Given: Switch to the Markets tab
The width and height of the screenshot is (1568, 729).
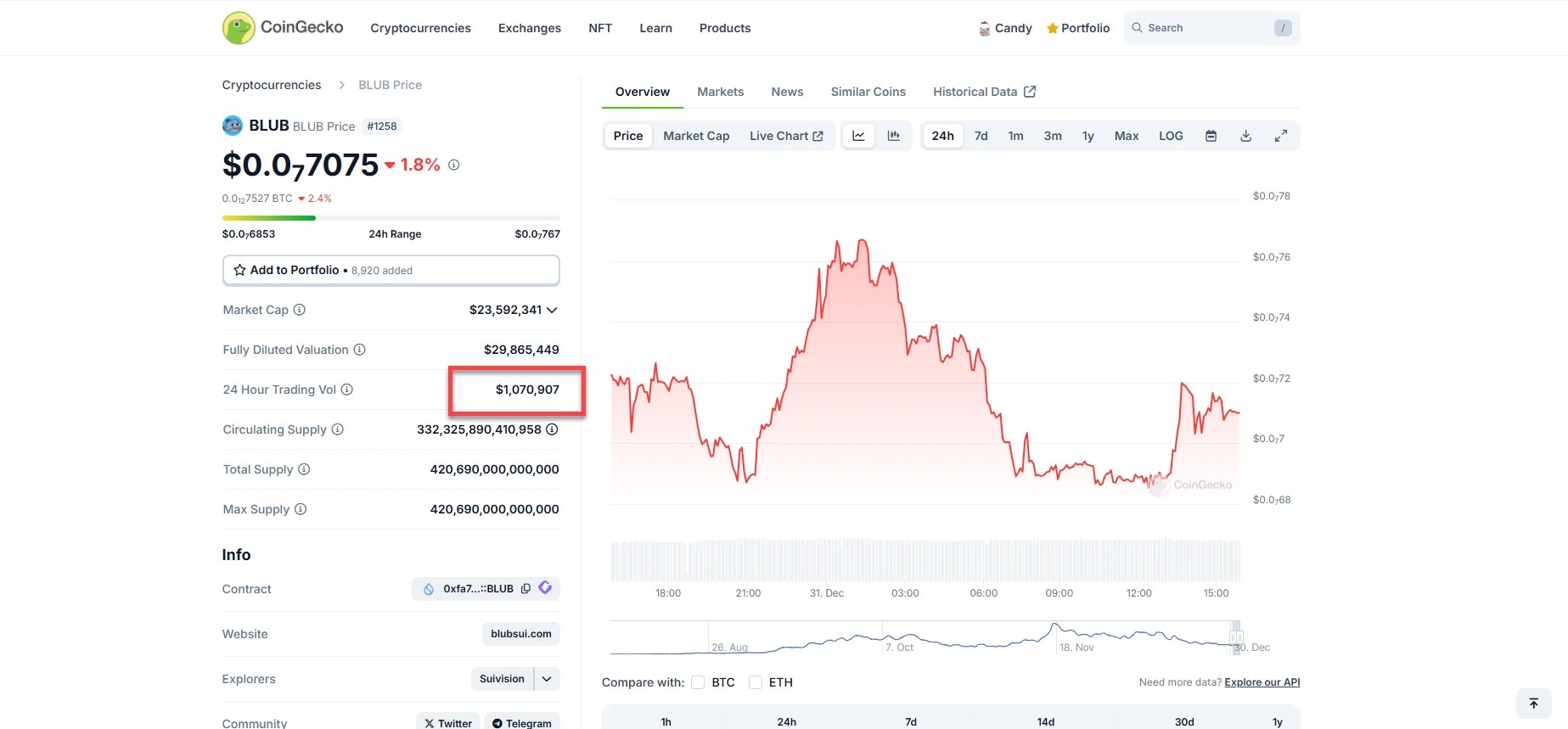Looking at the screenshot, I should 720,92.
